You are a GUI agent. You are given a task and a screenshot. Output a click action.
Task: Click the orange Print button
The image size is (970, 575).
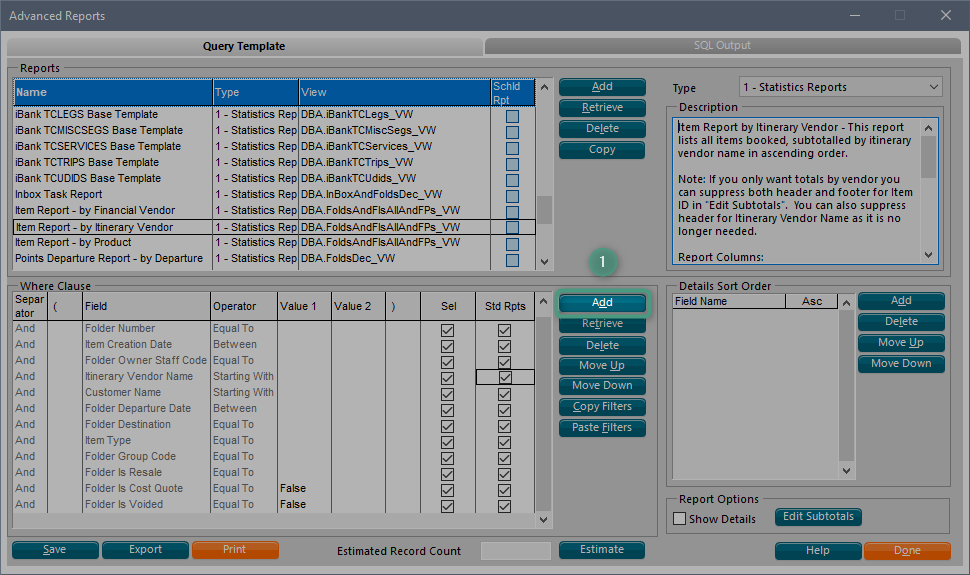[235, 550]
